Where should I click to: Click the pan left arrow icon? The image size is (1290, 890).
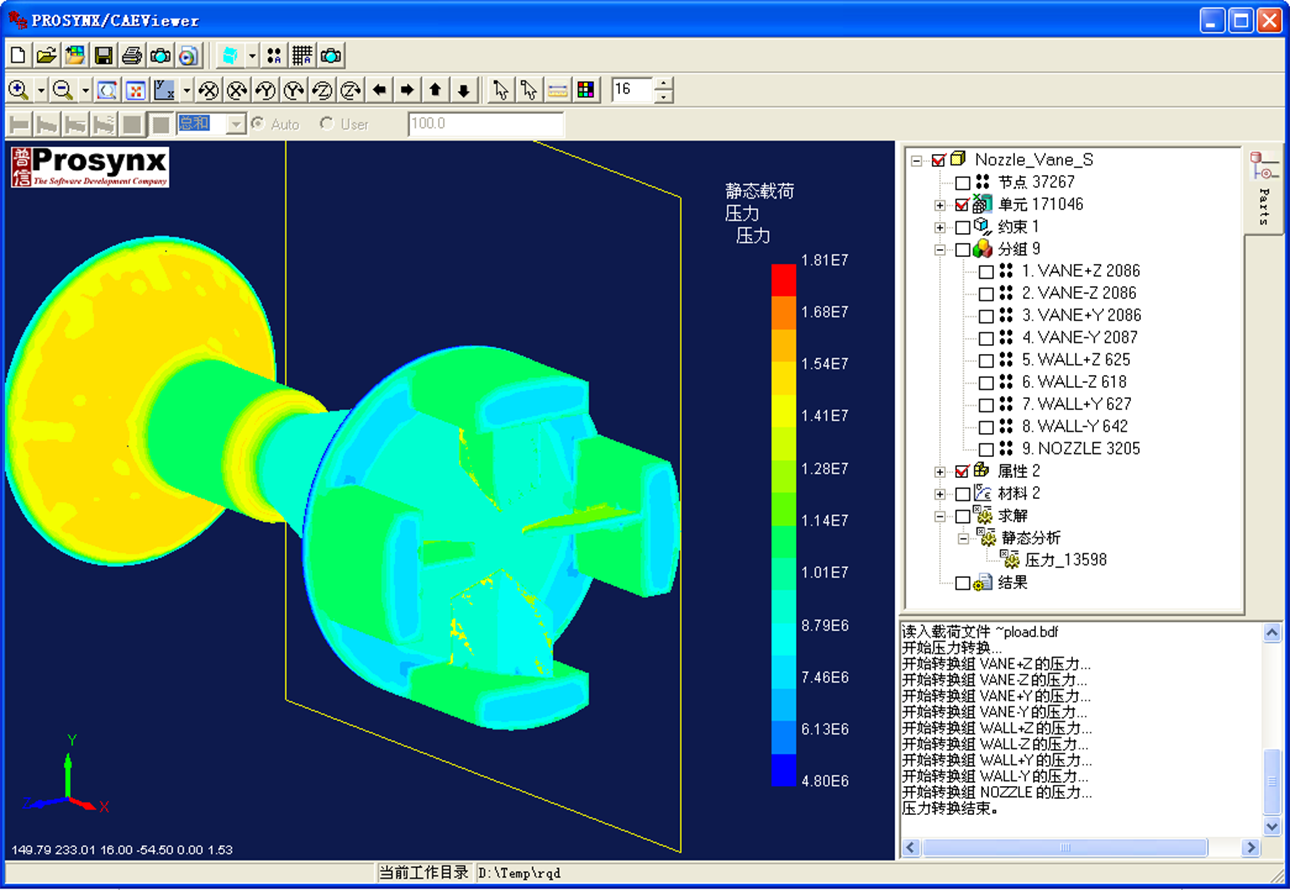pyautogui.click(x=379, y=90)
